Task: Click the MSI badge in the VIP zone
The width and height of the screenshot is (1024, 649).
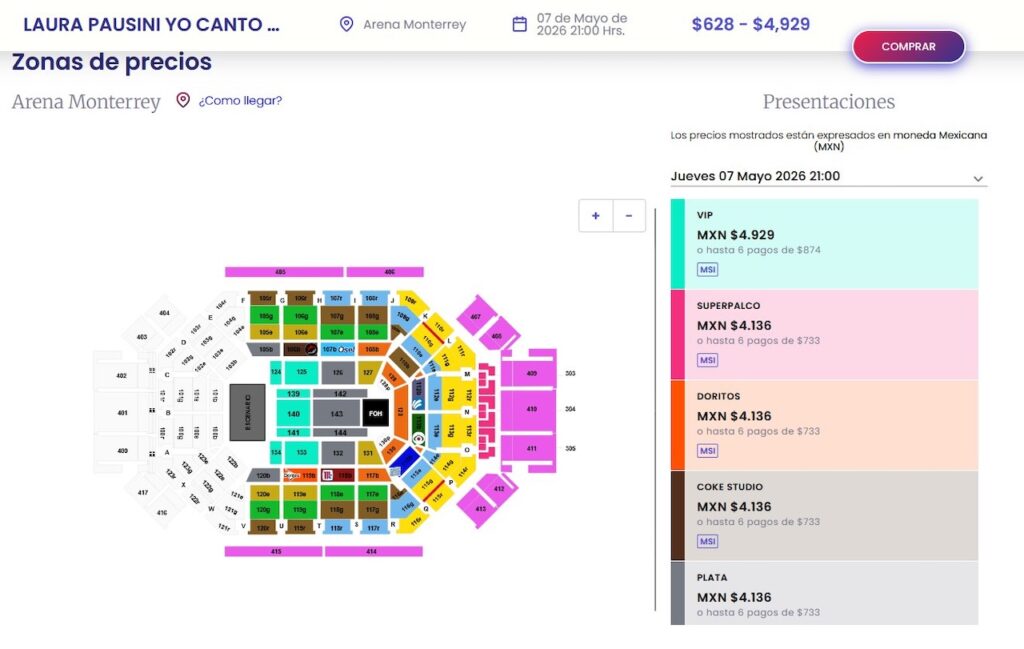Action: 707,269
